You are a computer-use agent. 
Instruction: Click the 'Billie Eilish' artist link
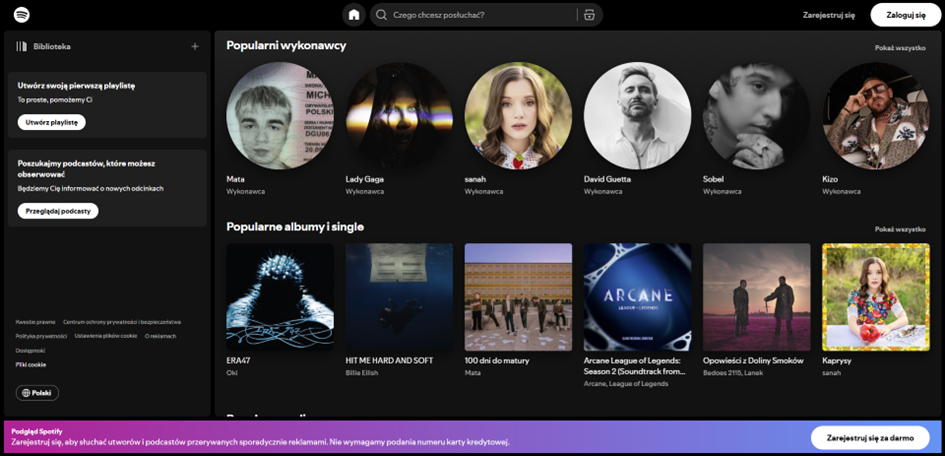pos(362,373)
